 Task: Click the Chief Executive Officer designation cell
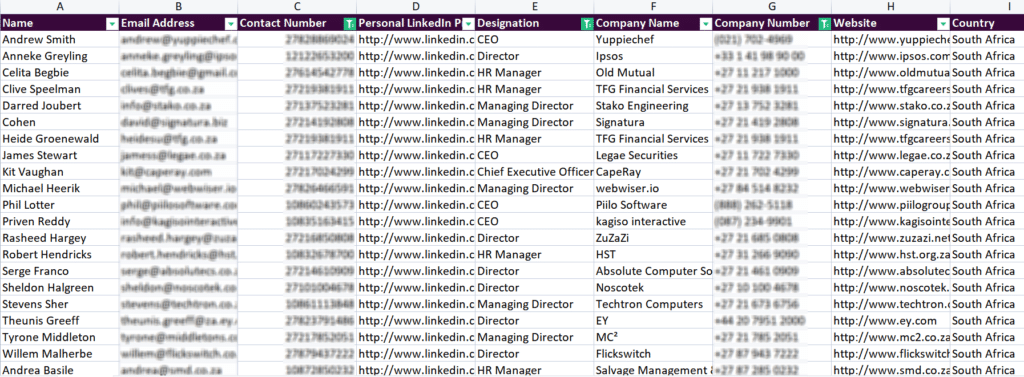pos(535,172)
